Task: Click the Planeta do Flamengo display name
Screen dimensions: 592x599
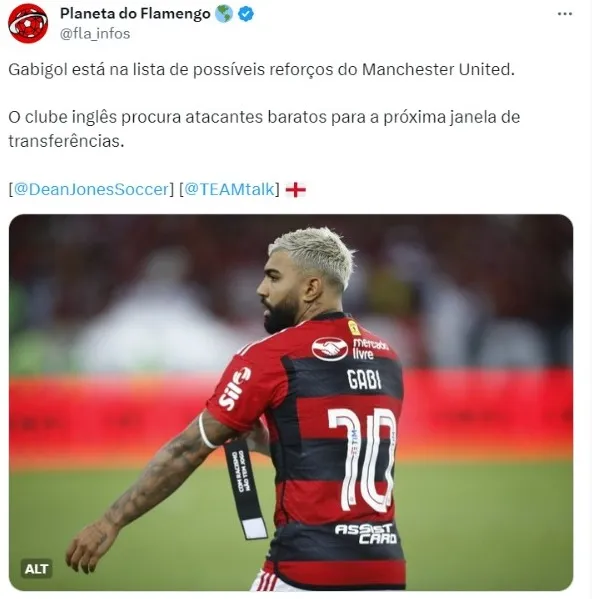Action: click(135, 14)
